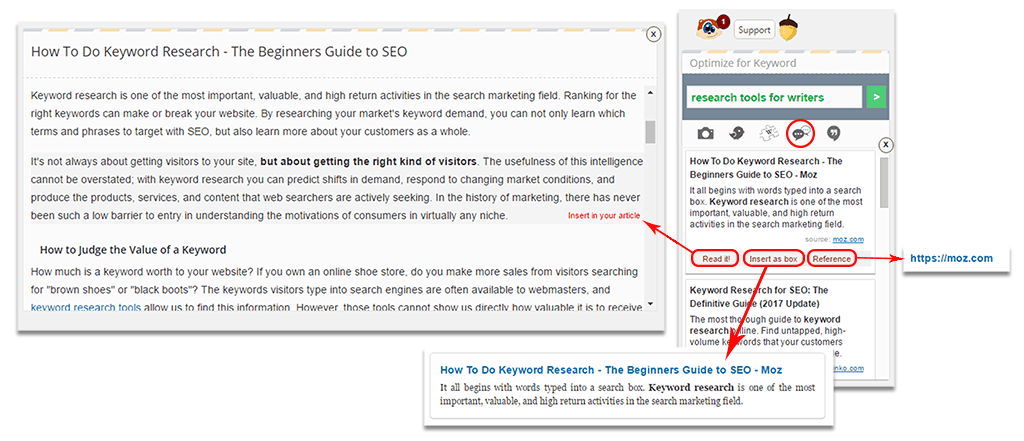
Task: Click the Optimize for Keyword panel header
Action: pos(785,63)
